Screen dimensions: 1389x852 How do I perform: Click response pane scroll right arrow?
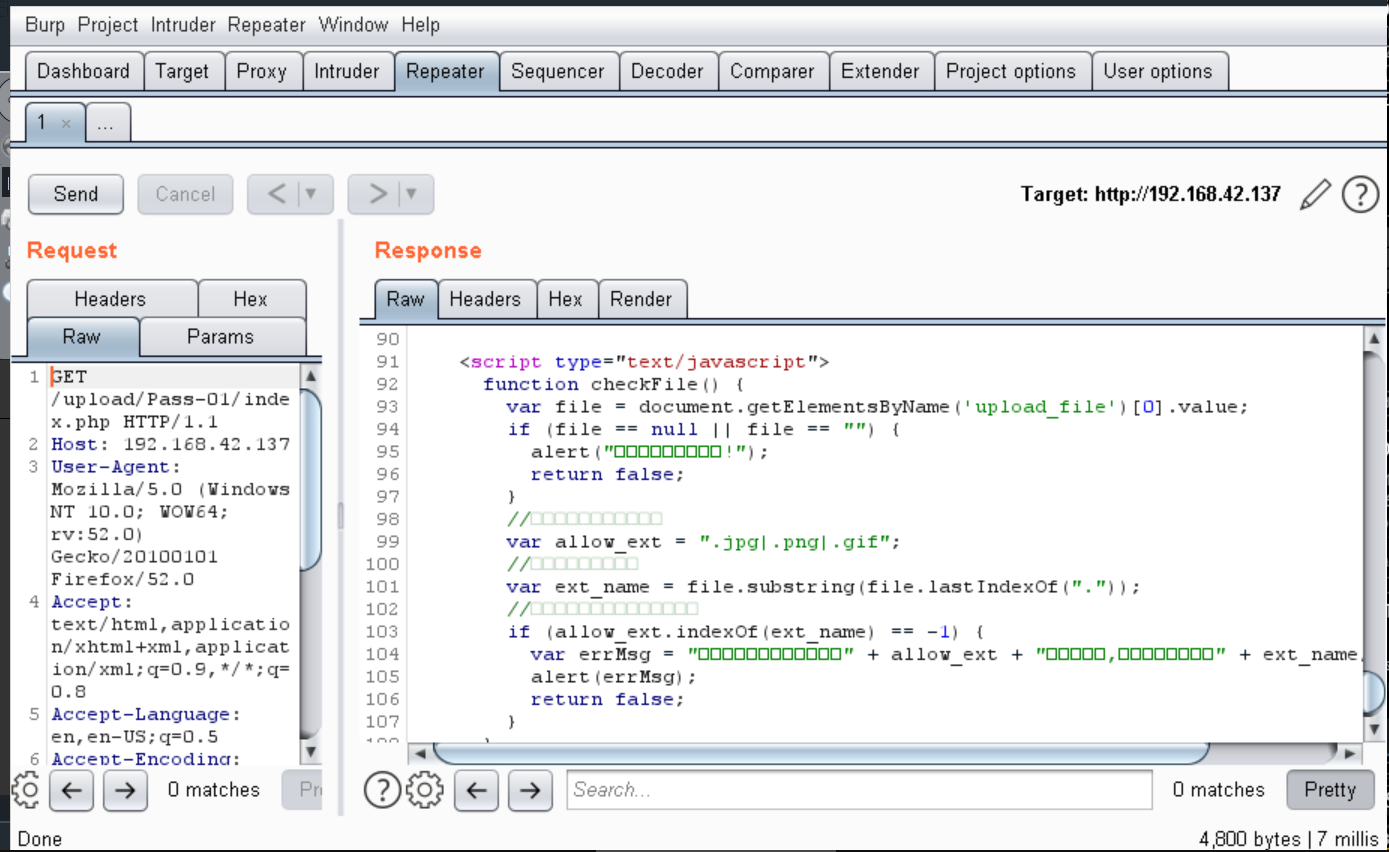(x=1351, y=753)
